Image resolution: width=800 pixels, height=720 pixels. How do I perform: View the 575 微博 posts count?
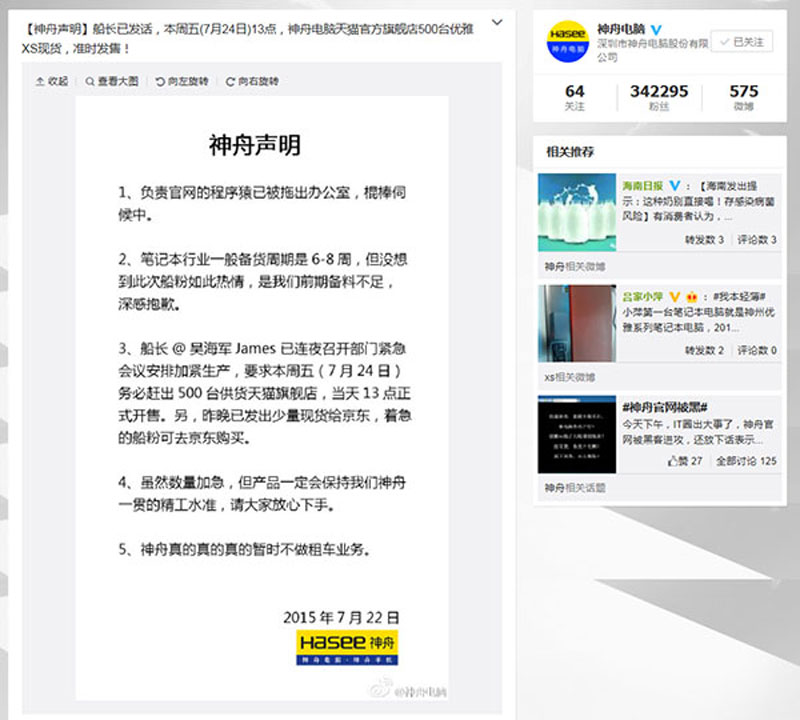(743, 97)
